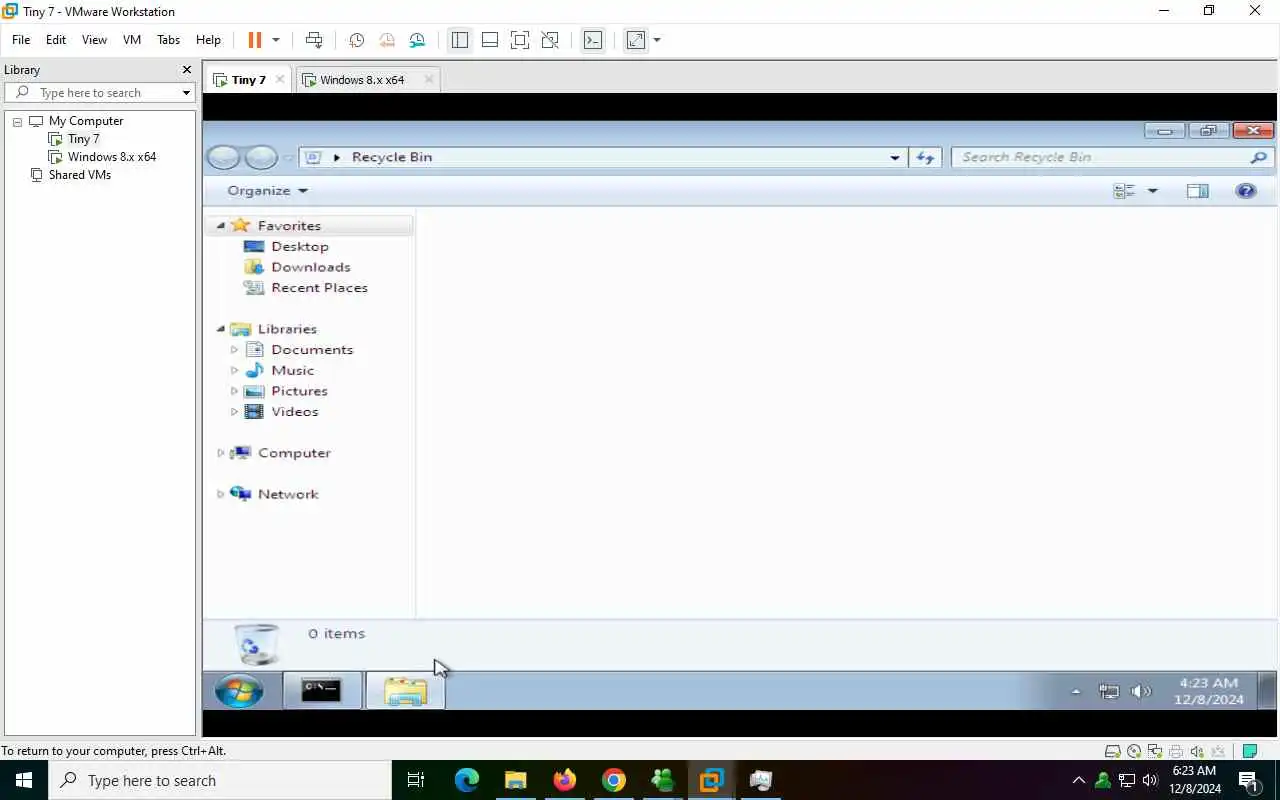
Task: Open the view options dropdown arrow
Action: pyautogui.click(x=1152, y=191)
